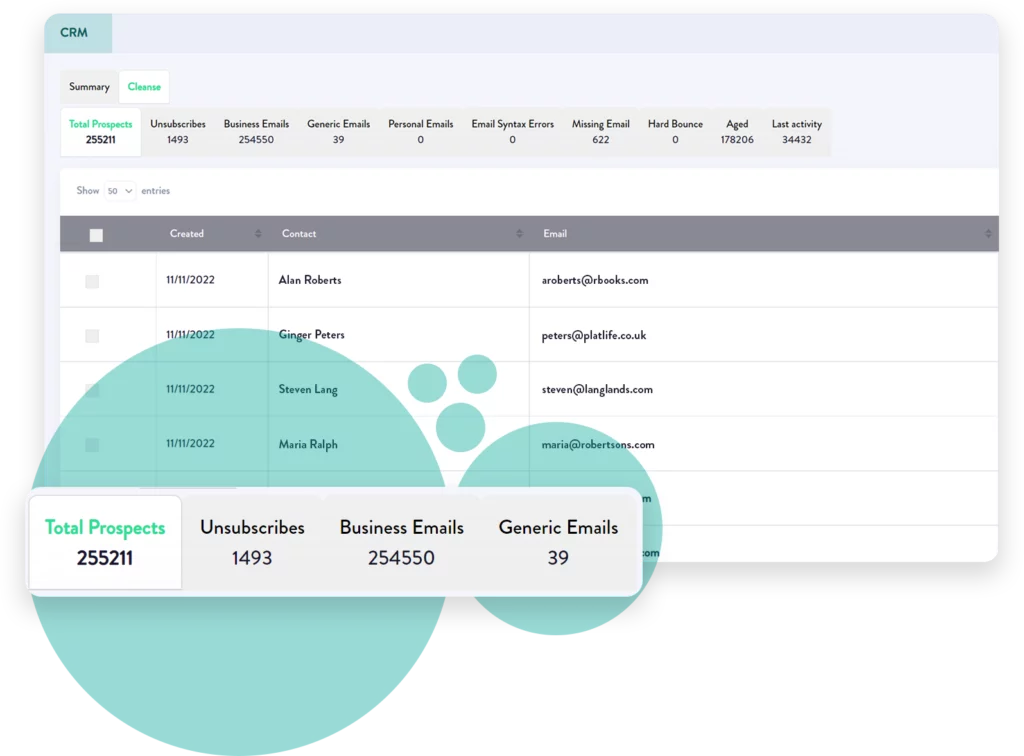Click the Created column header label

[x=187, y=234]
